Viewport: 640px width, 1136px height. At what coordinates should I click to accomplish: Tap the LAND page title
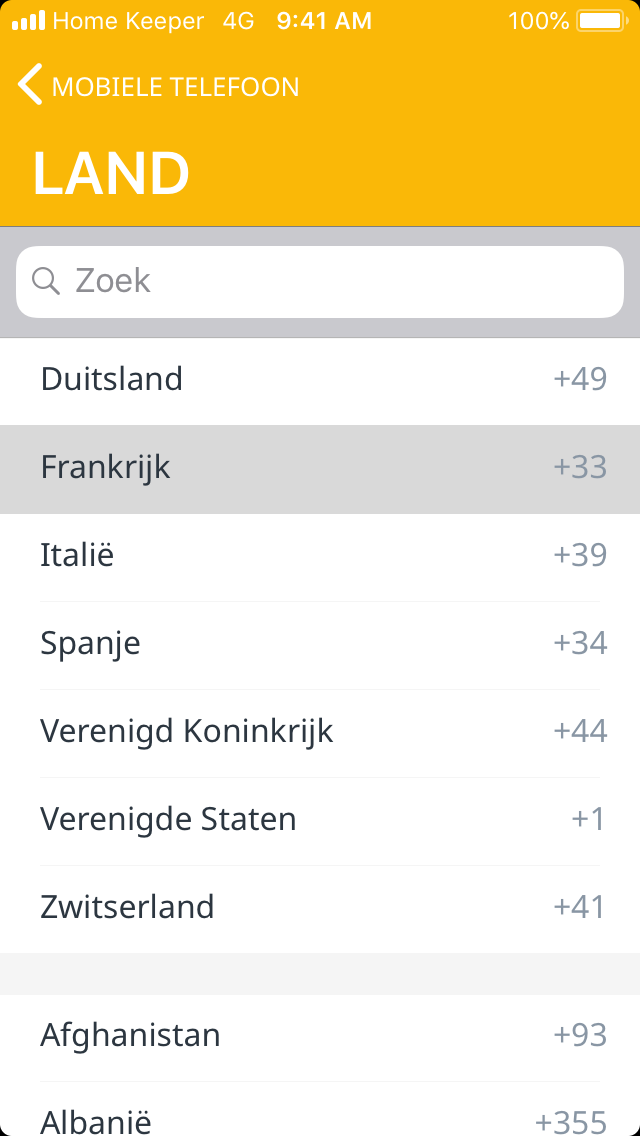[111, 173]
